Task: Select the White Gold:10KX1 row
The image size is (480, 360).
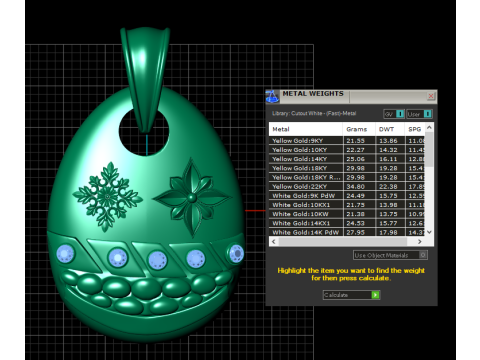Action: pos(347,205)
